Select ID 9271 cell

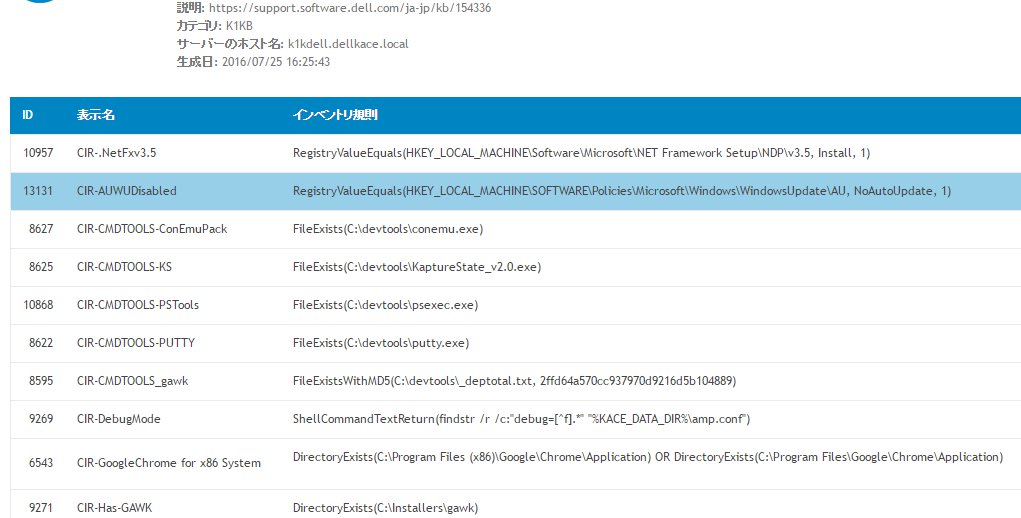tap(41, 508)
